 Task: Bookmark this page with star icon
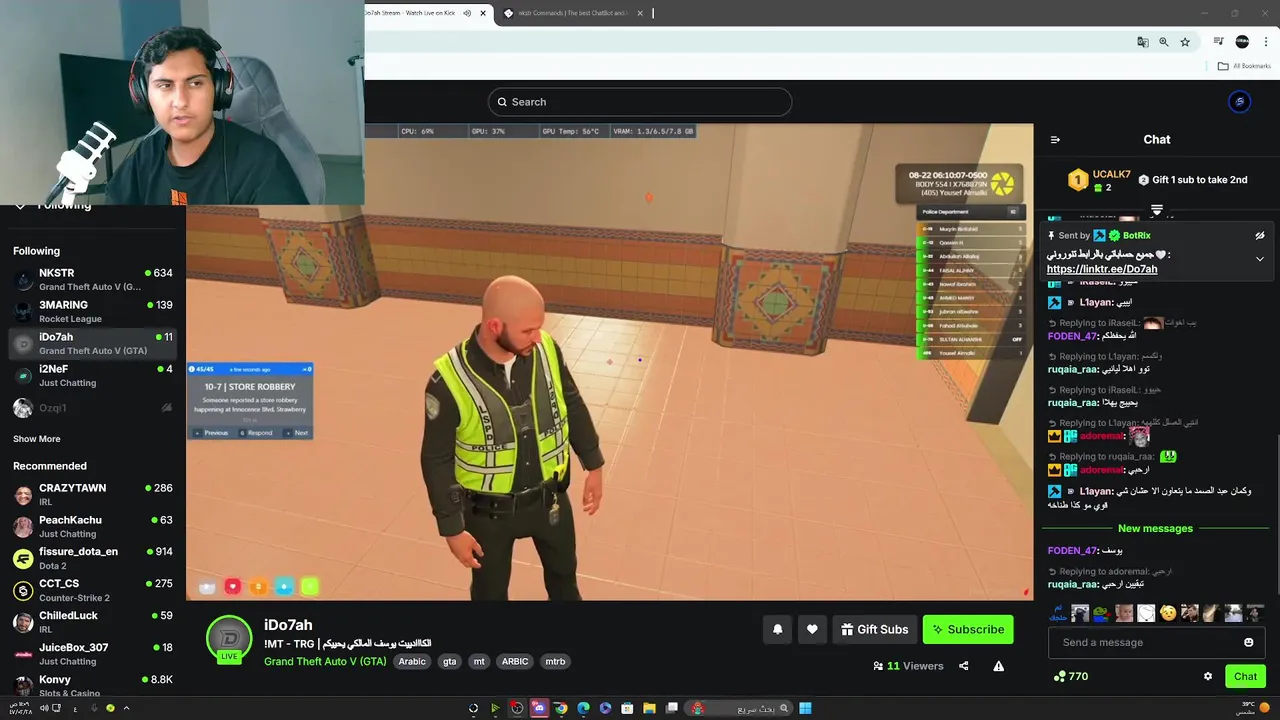[x=1185, y=42]
